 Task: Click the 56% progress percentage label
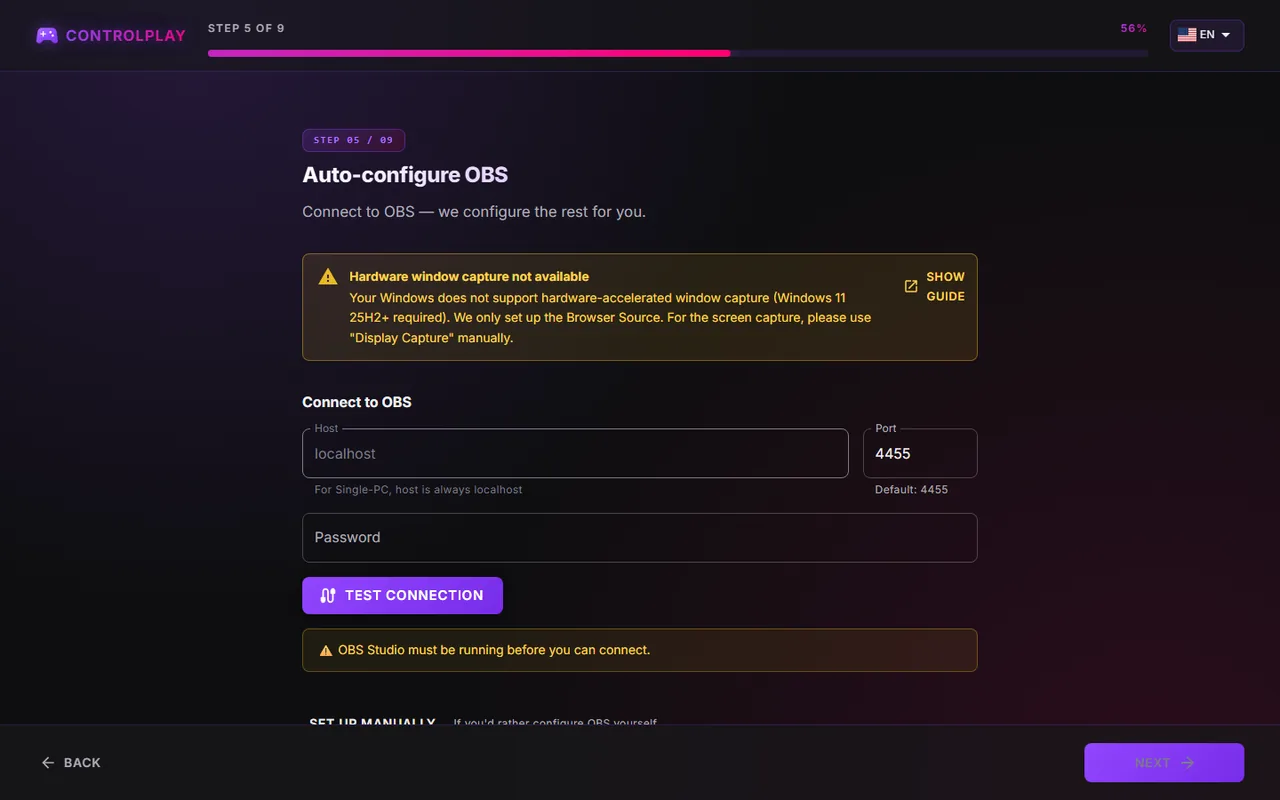point(1134,29)
